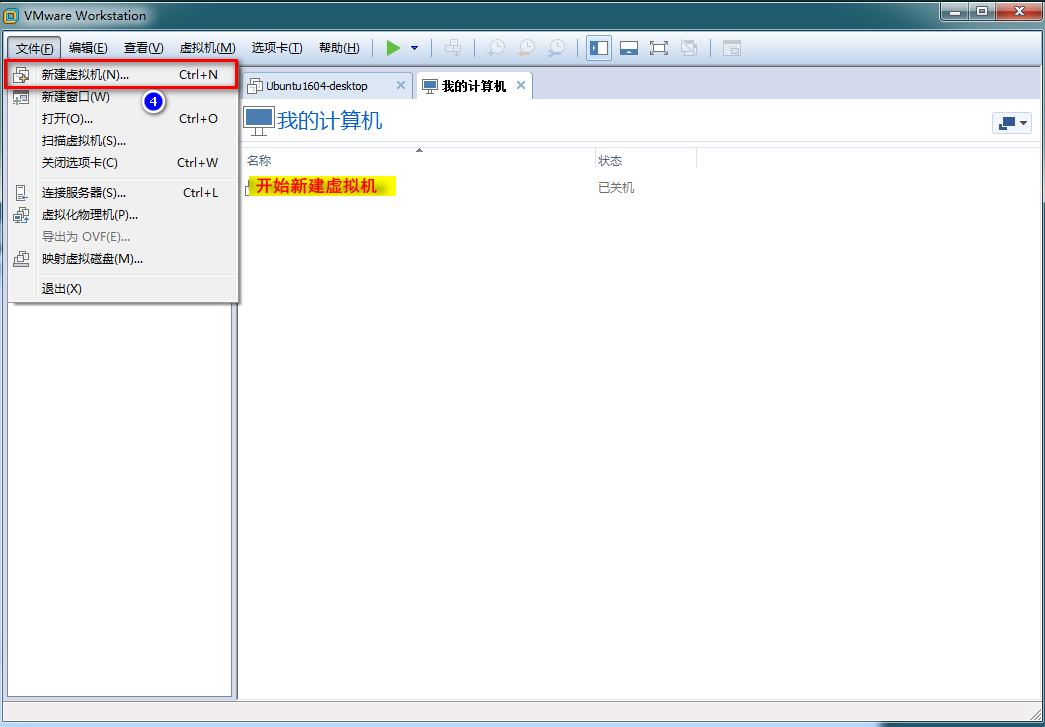Click the revert to snapshot icon
This screenshot has height=727, width=1045.
pyautogui.click(x=526, y=48)
